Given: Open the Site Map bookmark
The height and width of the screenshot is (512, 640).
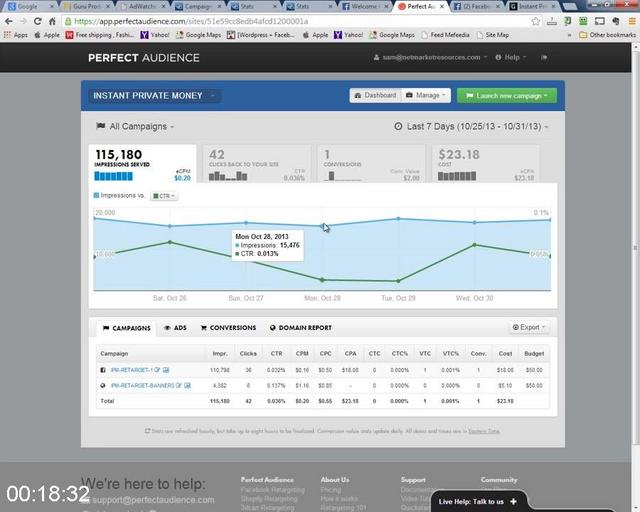Looking at the screenshot, I should click(493, 35).
